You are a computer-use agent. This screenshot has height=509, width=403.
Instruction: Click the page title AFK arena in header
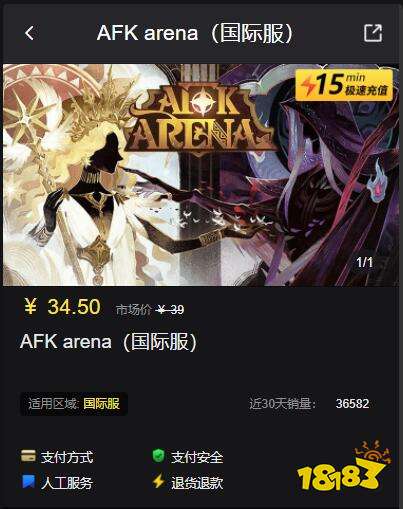click(x=195, y=33)
